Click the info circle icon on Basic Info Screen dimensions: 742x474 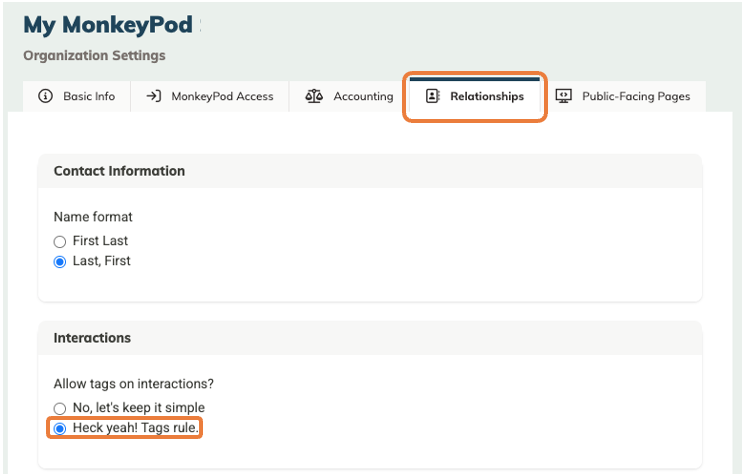tap(45, 96)
